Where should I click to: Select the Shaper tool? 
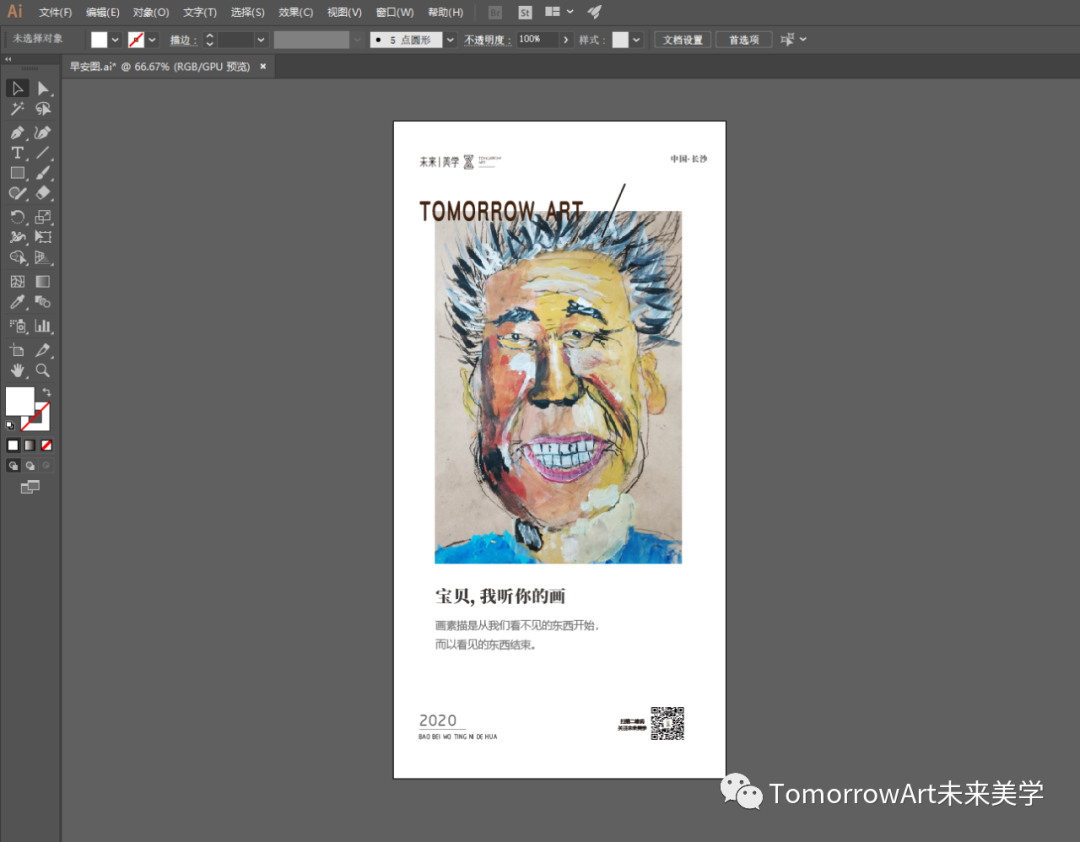[x=17, y=194]
